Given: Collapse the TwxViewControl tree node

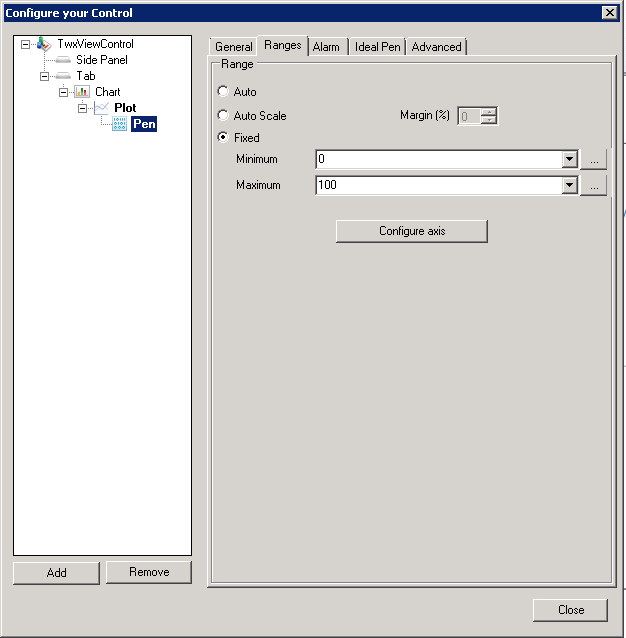Looking at the screenshot, I should pos(25,44).
